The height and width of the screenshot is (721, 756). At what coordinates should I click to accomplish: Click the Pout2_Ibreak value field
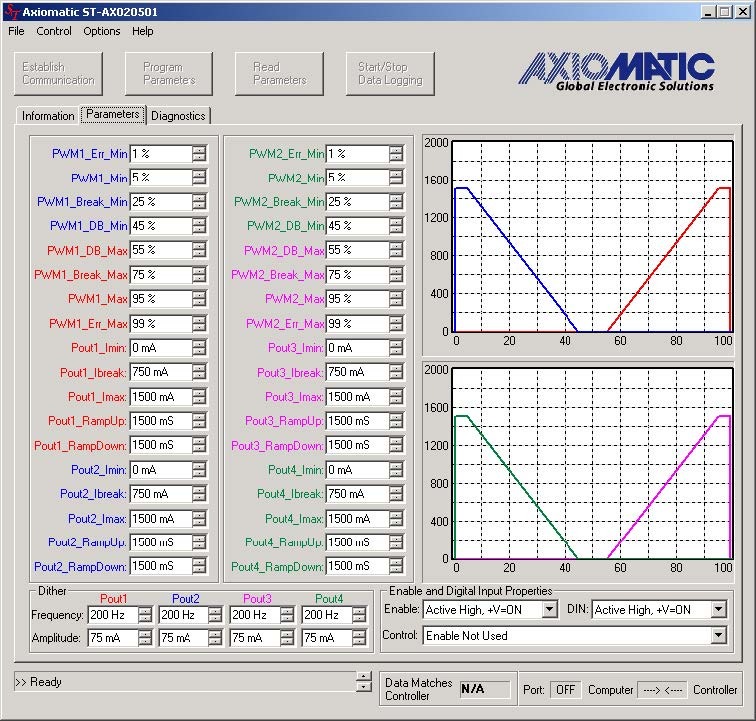coord(160,494)
